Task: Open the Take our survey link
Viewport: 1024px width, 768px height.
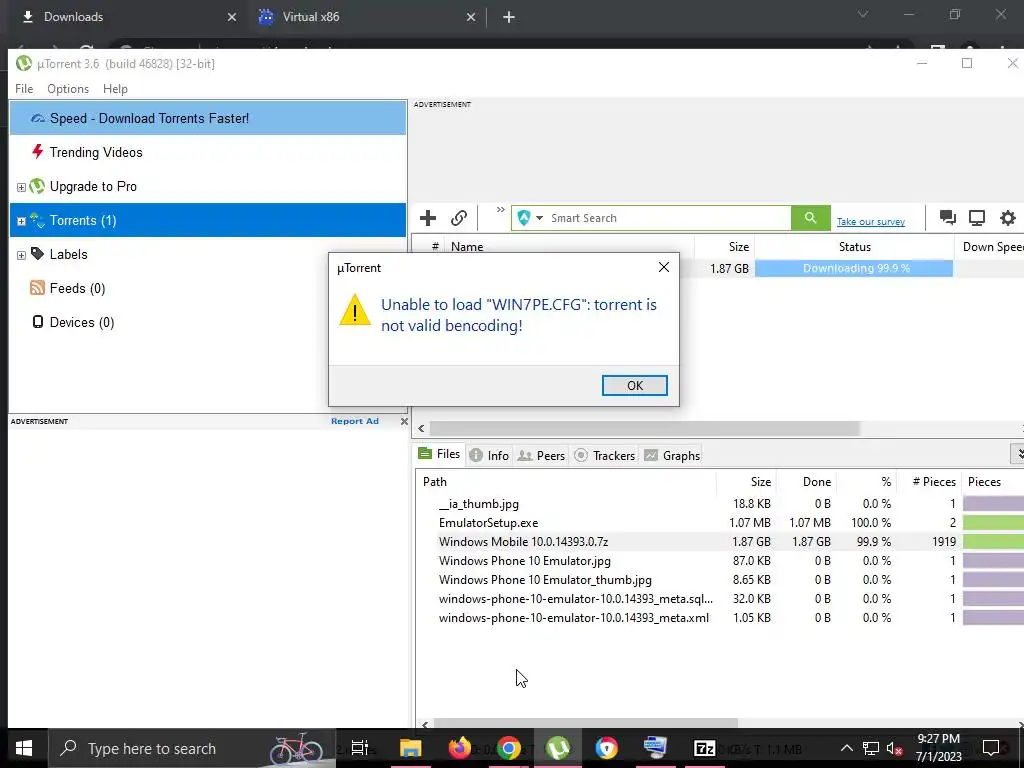Action: coord(871,221)
